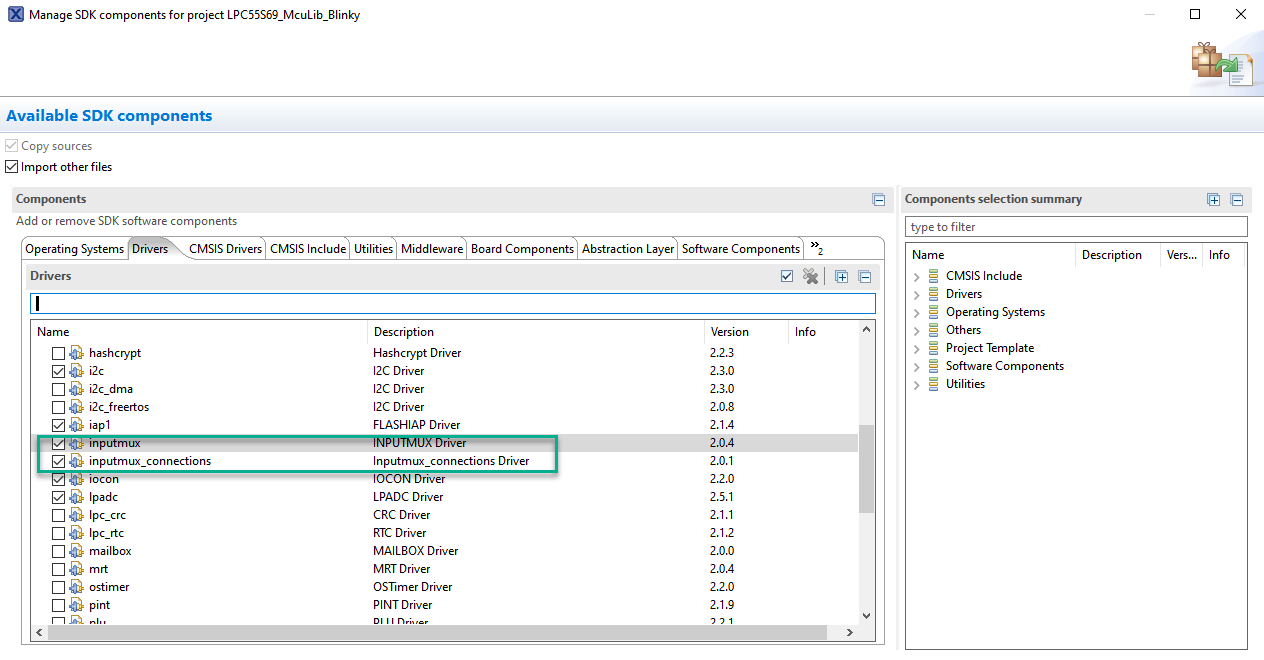Expand the Project Template summary node
1264x660 pixels.
point(917,347)
